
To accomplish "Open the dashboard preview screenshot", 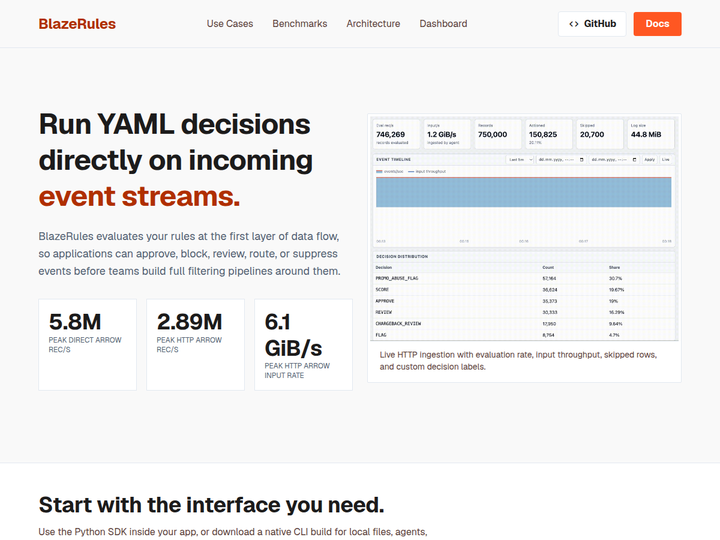I will pyautogui.click(x=524, y=228).
